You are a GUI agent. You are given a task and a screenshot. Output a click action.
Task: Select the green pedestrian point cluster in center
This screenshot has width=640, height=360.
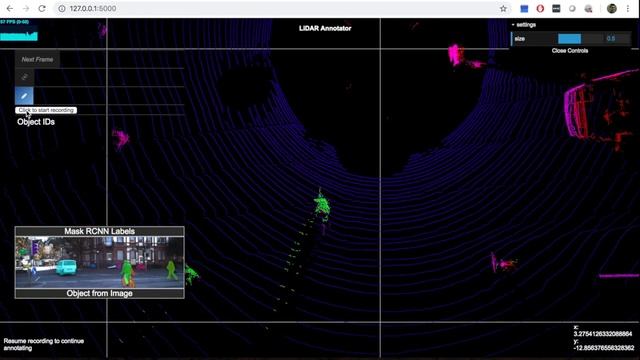tap(322, 205)
